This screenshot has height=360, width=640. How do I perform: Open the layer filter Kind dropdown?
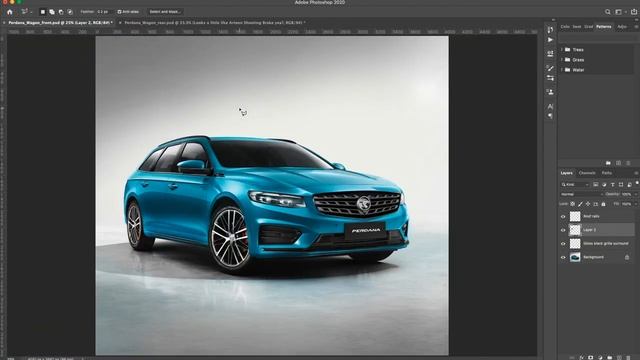point(575,185)
